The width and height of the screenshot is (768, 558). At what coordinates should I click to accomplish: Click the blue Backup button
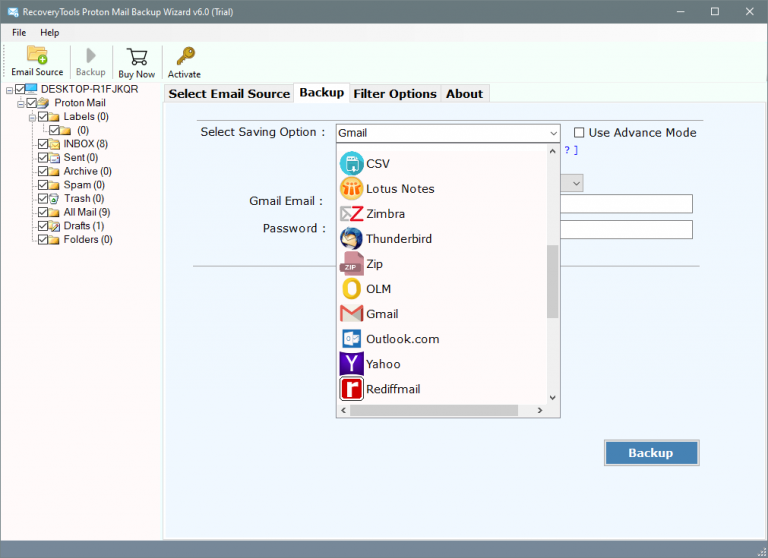pyautogui.click(x=651, y=453)
